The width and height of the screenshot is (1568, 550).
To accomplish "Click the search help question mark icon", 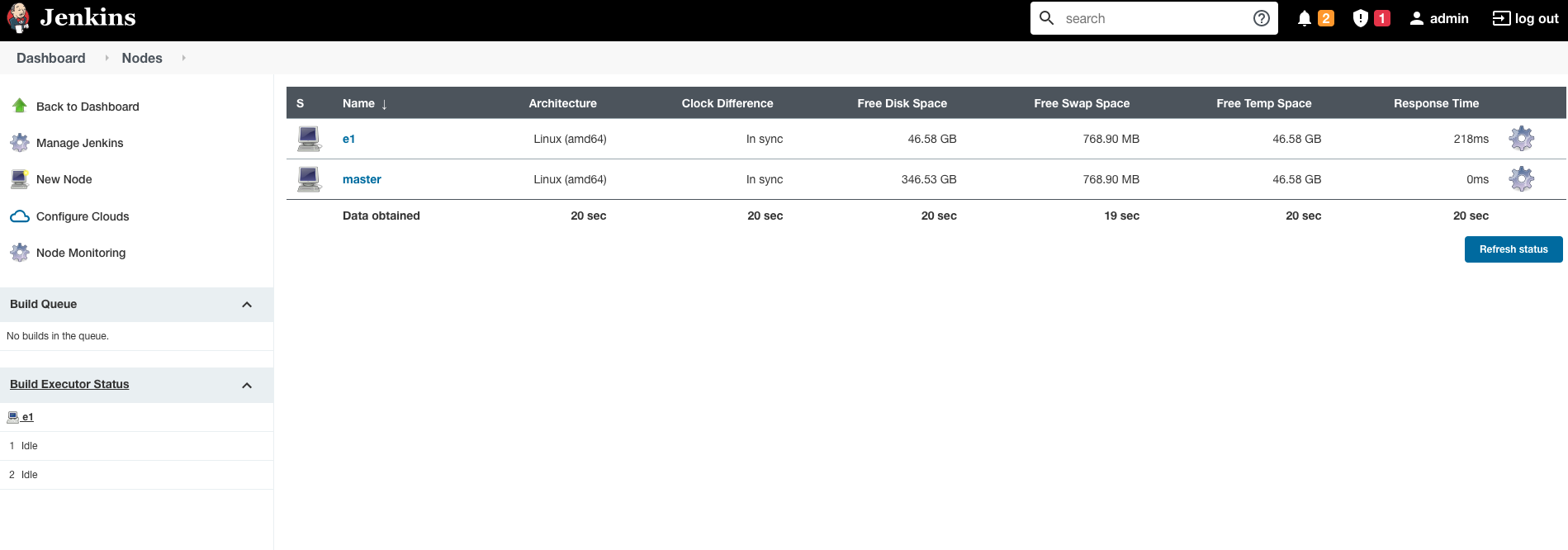I will pyautogui.click(x=1261, y=18).
